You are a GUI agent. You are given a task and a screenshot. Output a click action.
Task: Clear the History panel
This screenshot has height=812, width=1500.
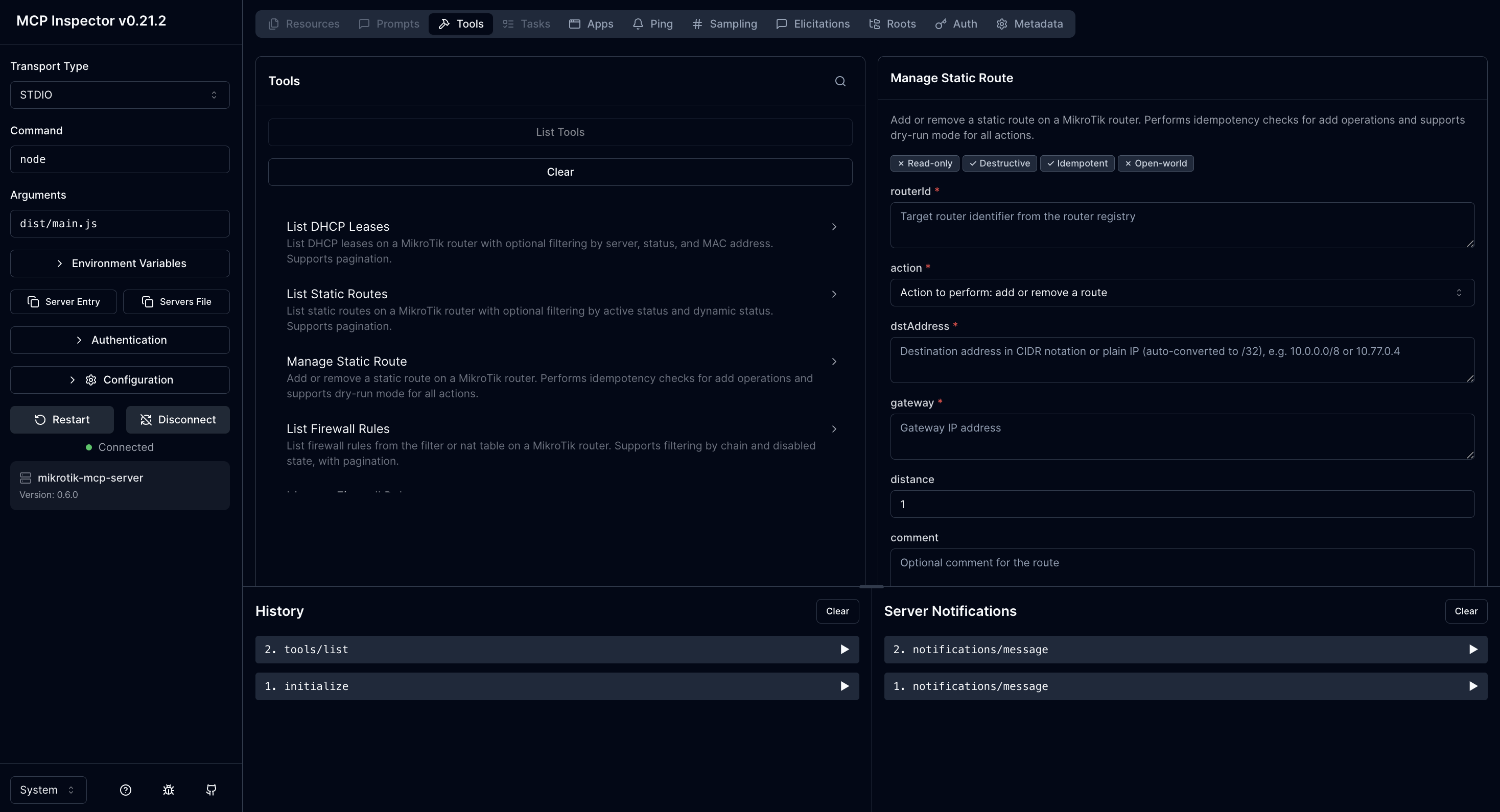pyautogui.click(x=837, y=611)
